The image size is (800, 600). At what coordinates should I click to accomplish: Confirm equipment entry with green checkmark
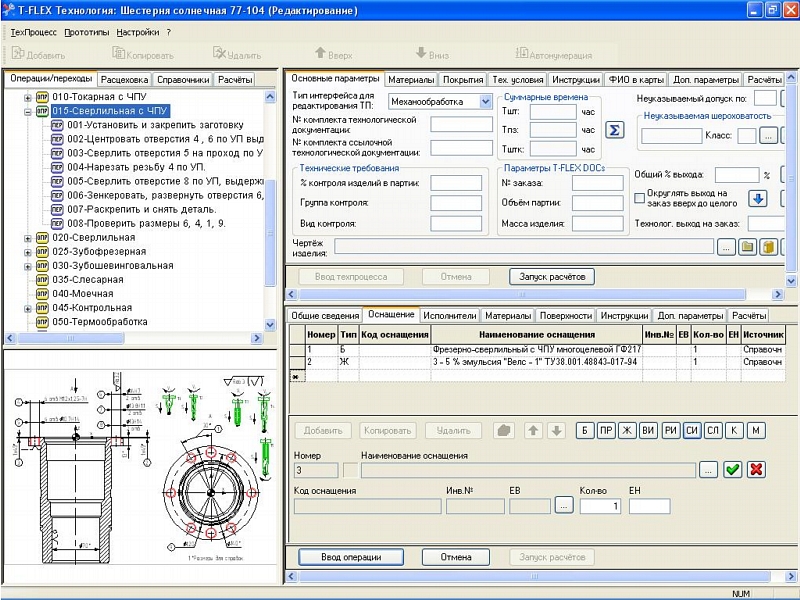coord(733,469)
